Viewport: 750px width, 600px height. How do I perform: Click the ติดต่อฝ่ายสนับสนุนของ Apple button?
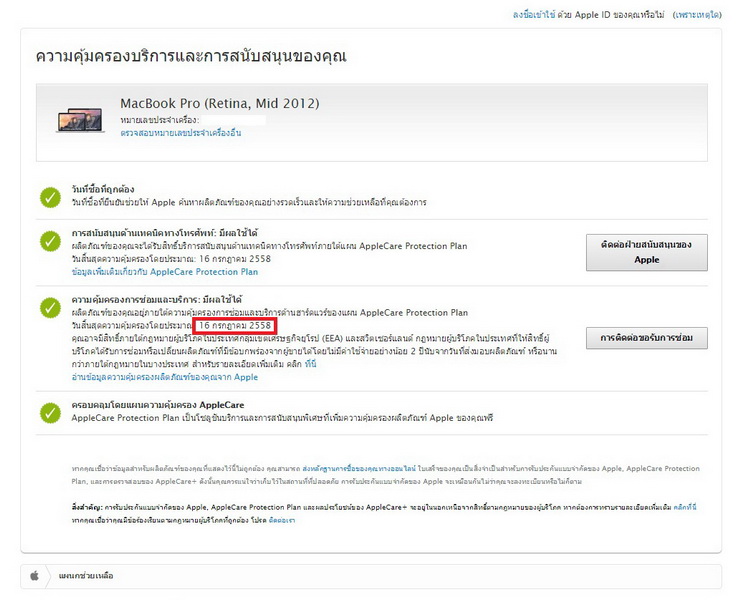click(x=647, y=253)
